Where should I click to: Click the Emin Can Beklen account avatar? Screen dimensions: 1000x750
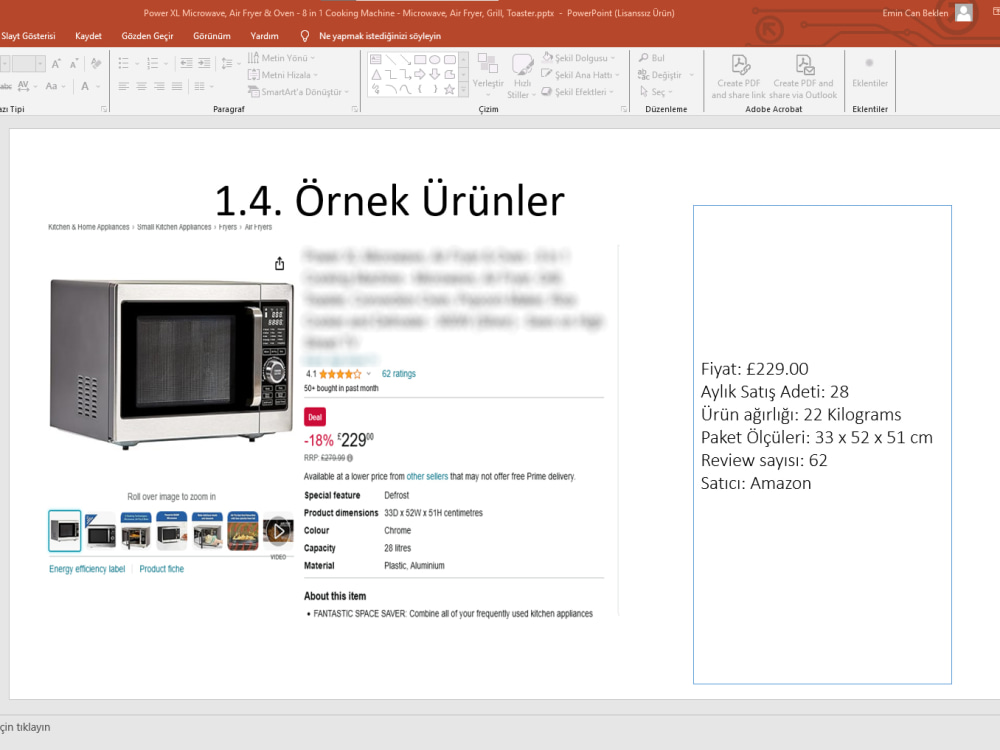point(964,13)
